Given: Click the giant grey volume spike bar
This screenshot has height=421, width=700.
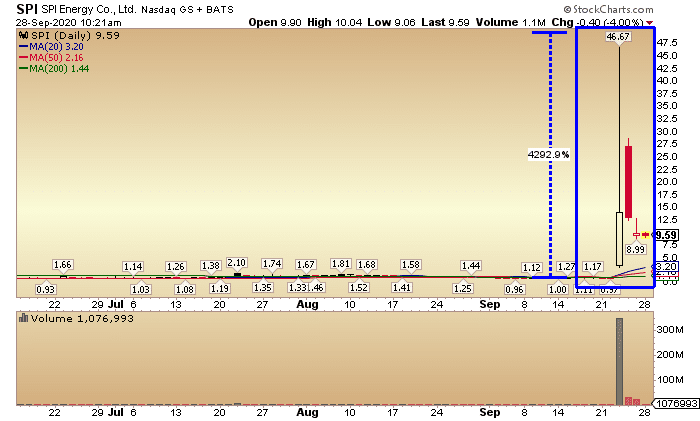Looking at the screenshot, I should pos(619,361).
